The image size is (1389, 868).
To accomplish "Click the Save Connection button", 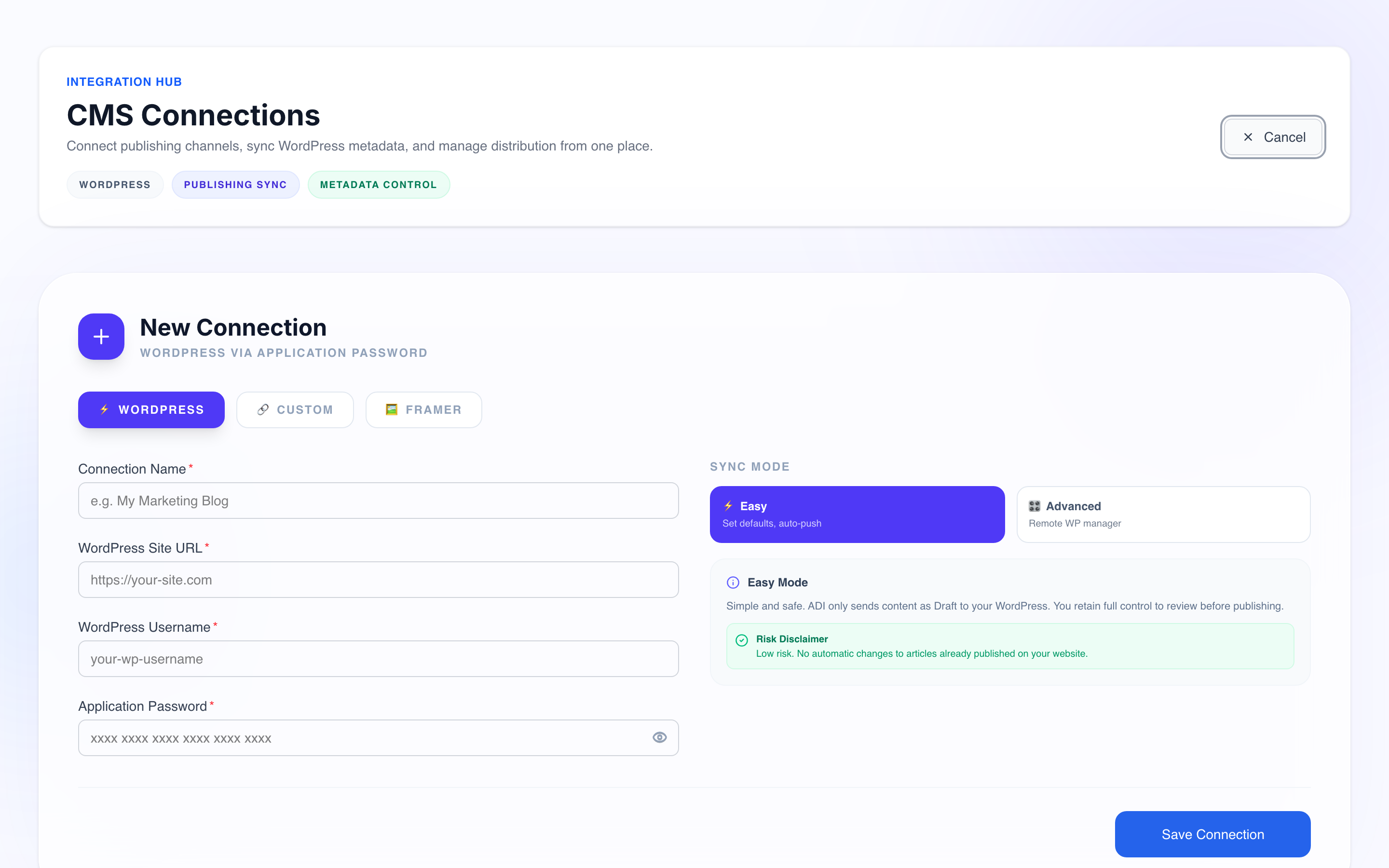I will click(x=1212, y=834).
